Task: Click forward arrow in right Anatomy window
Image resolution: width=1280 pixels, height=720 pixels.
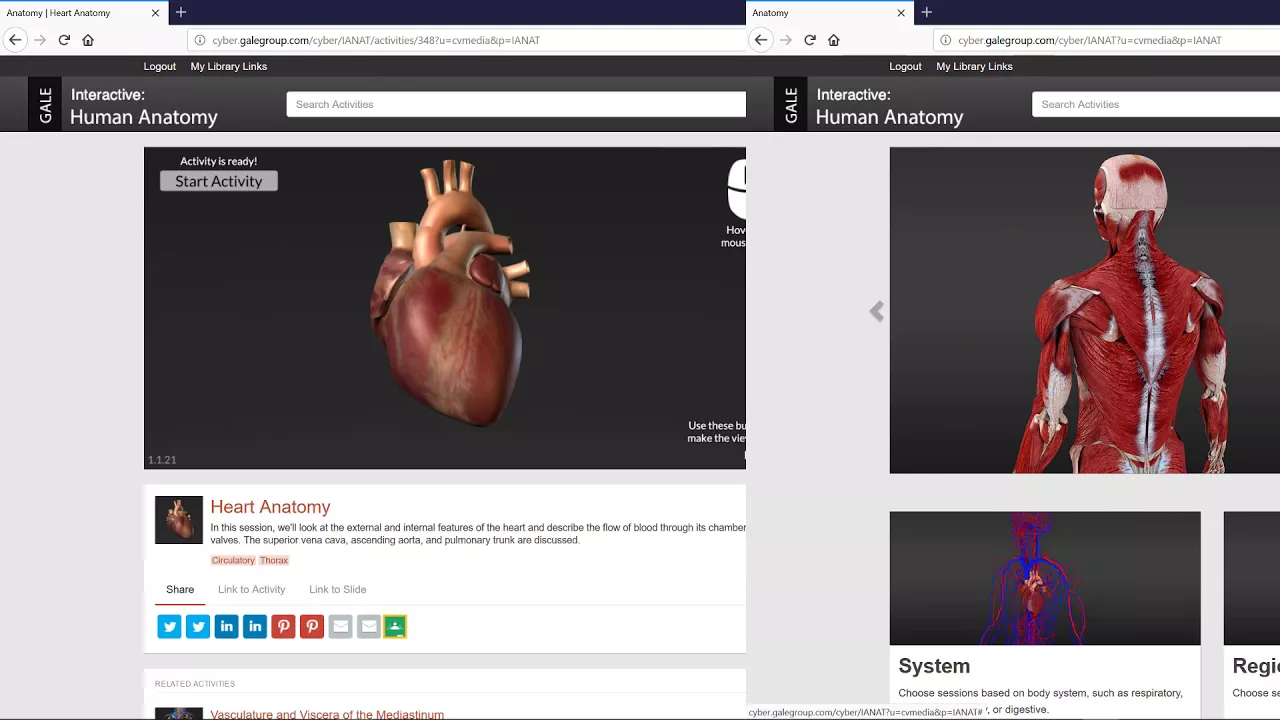Action: 786,40
